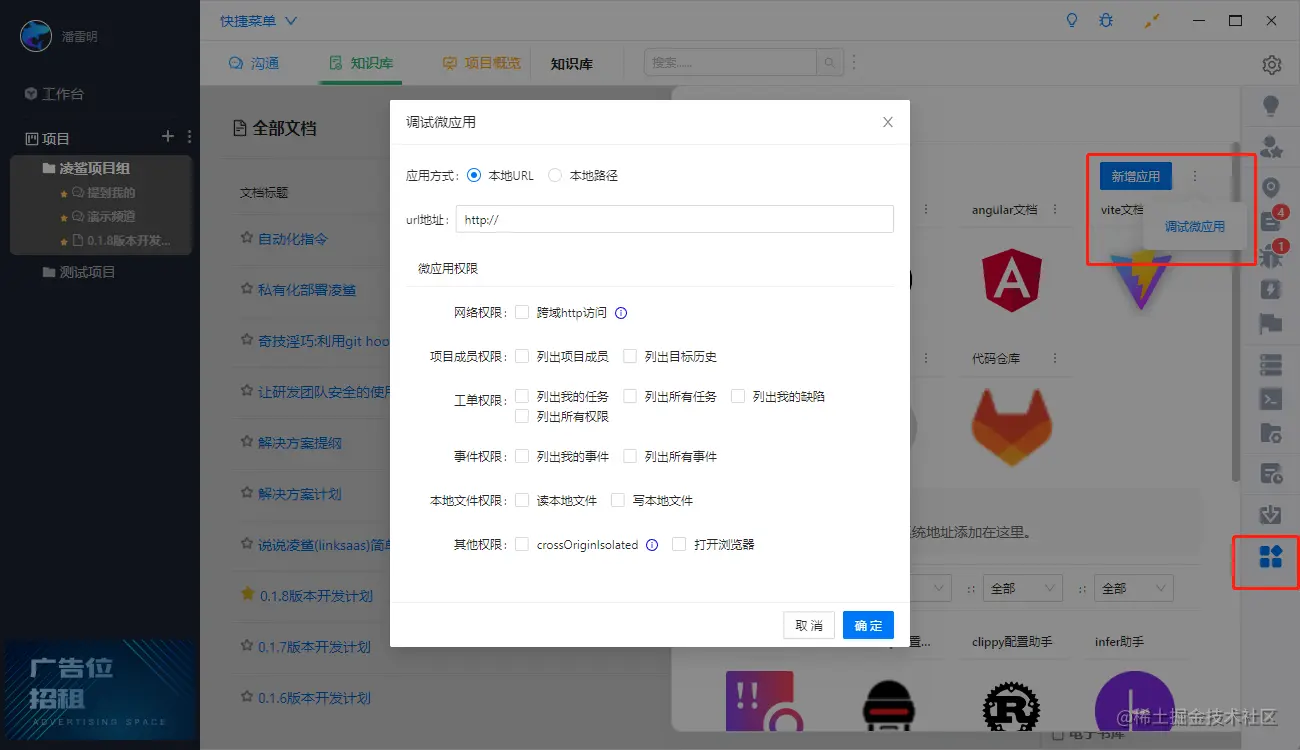Open the terminal icon in right sidebar
The image size is (1300, 750).
click(x=1271, y=398)
